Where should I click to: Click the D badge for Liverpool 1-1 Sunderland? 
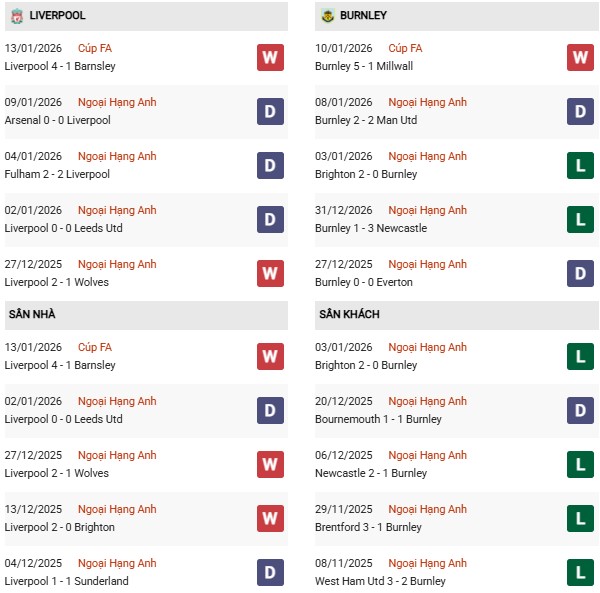pos(270,572)
